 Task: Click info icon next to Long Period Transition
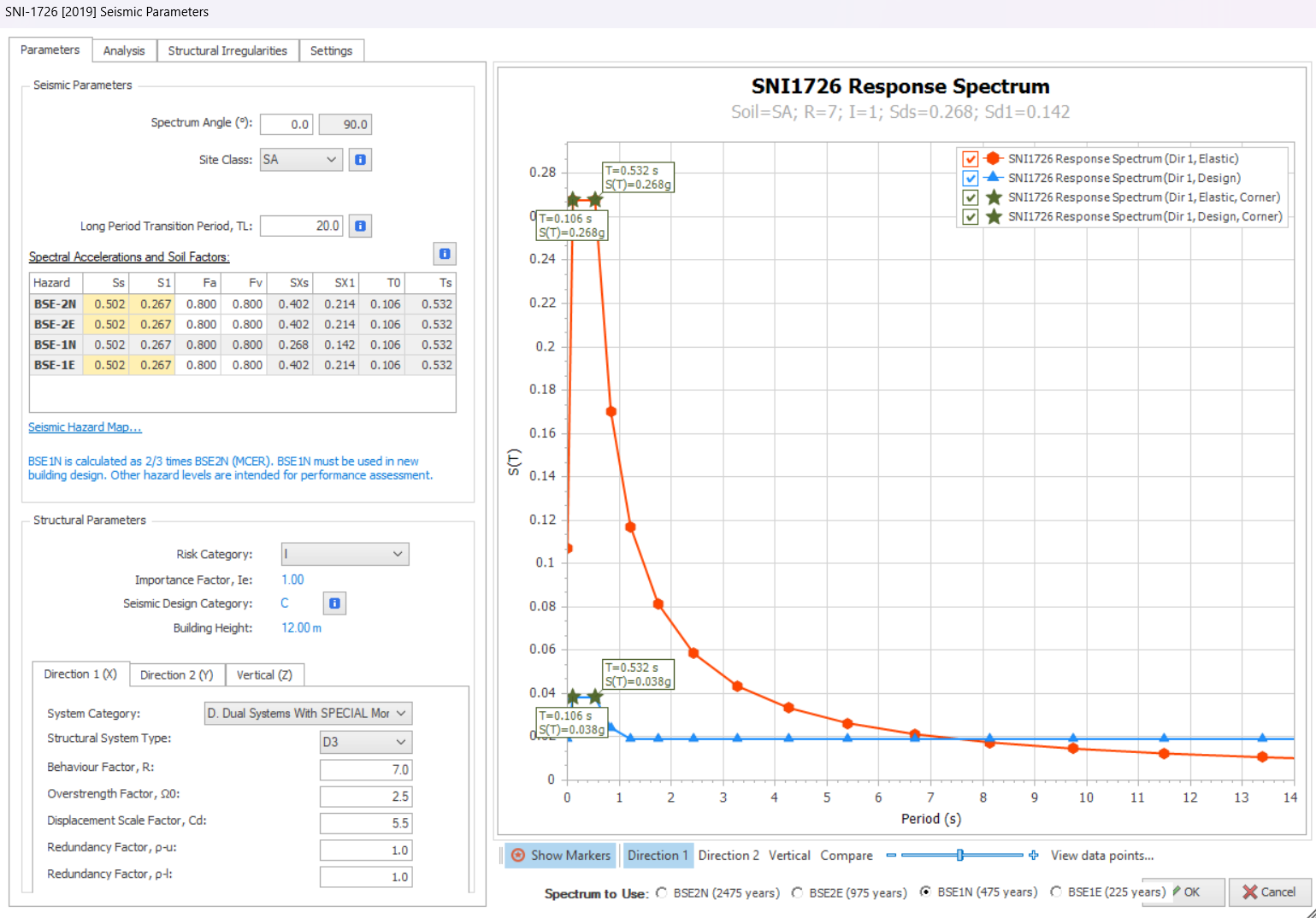pos(360,227)
